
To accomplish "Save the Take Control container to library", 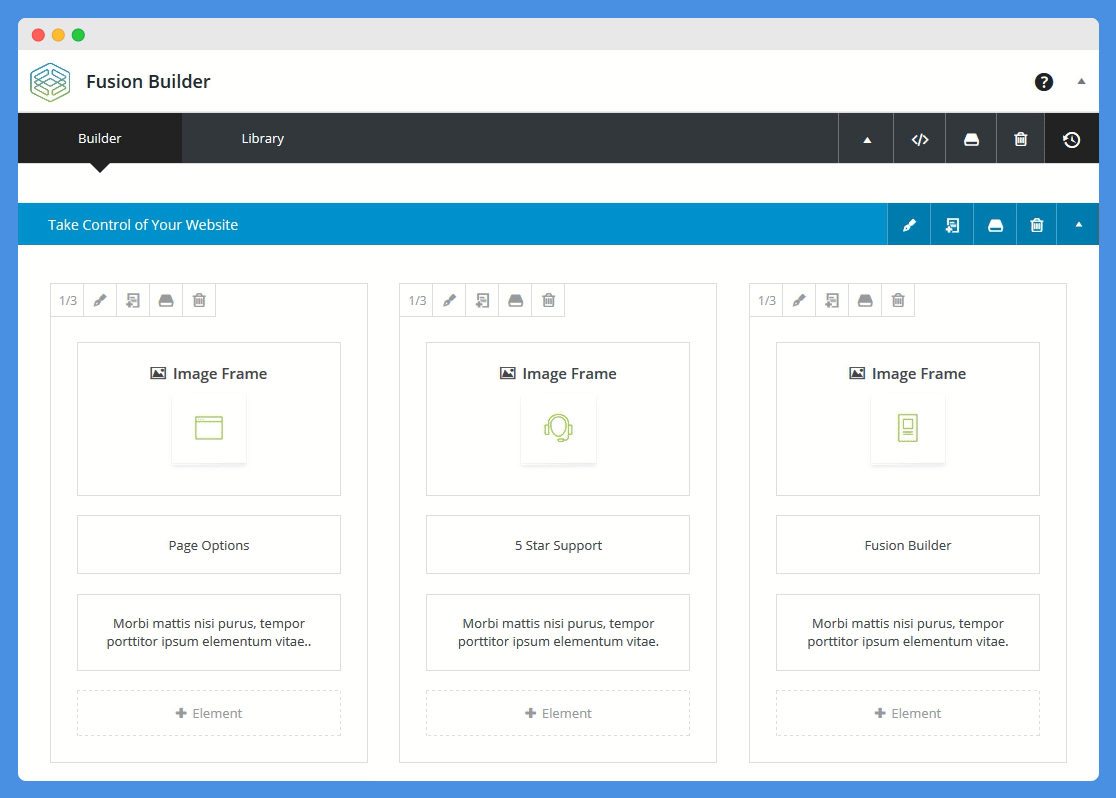I will click(x=995, y=225).
